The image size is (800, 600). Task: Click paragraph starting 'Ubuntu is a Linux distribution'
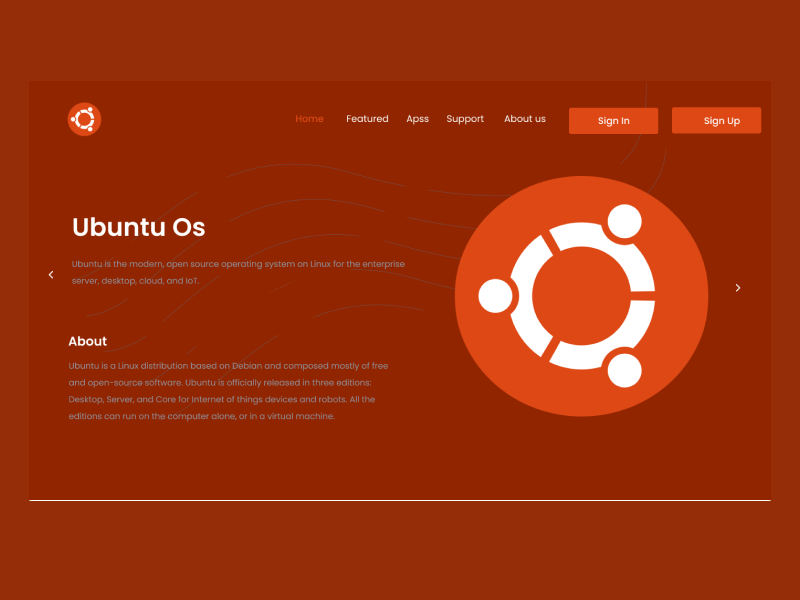click(x=229, y=391)
